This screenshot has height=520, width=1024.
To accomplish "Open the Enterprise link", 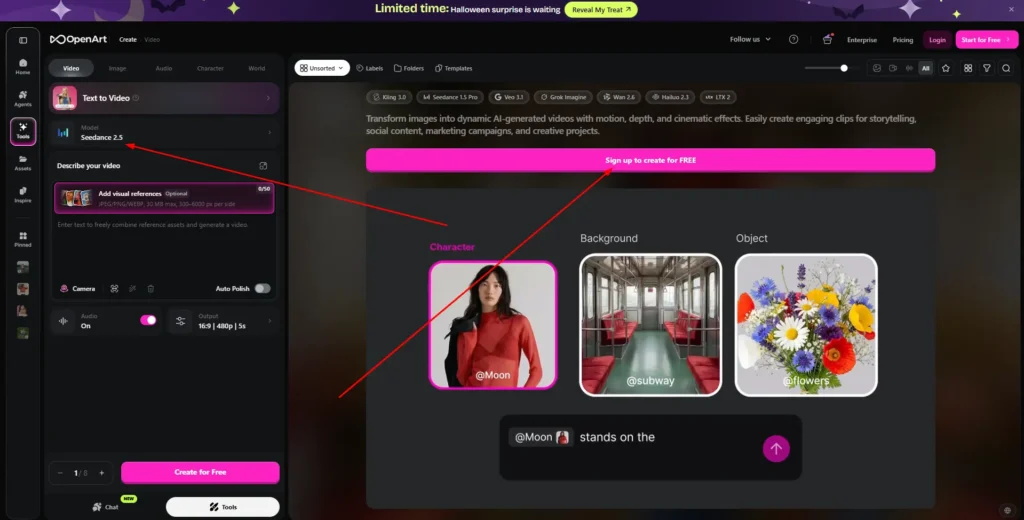I will [x=862, y=40].
